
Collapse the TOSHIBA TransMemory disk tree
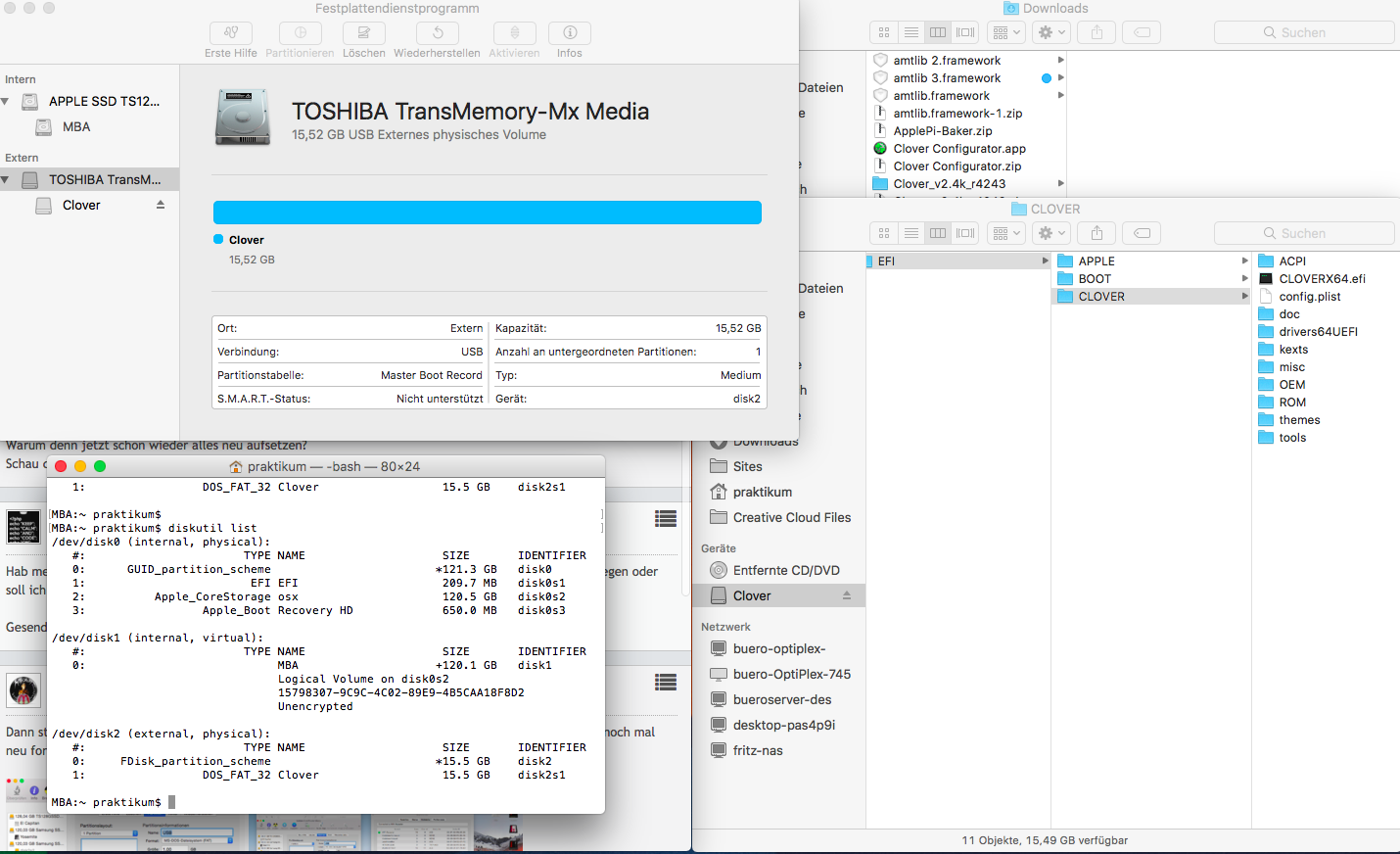6,180
